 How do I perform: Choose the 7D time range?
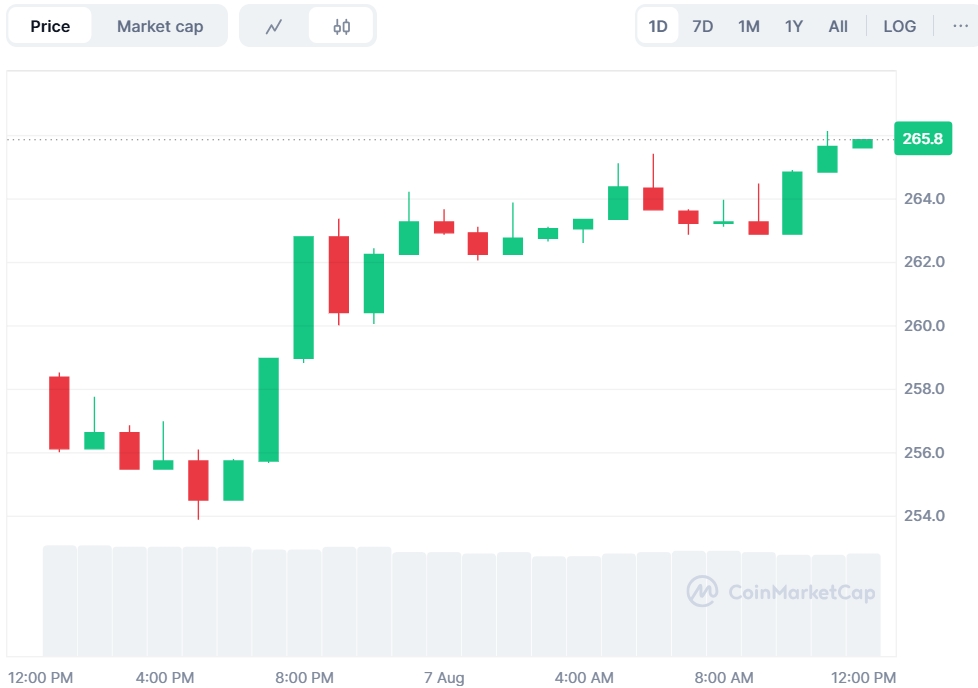[x=703, y=27]
